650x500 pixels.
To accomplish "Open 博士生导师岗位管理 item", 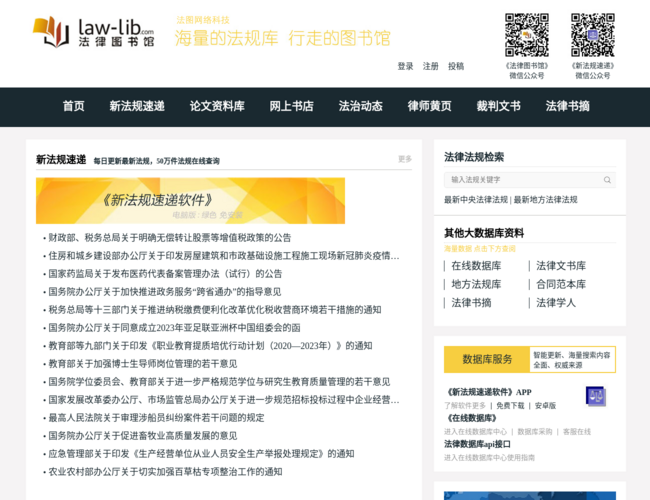I will click(x=143, y=364).
